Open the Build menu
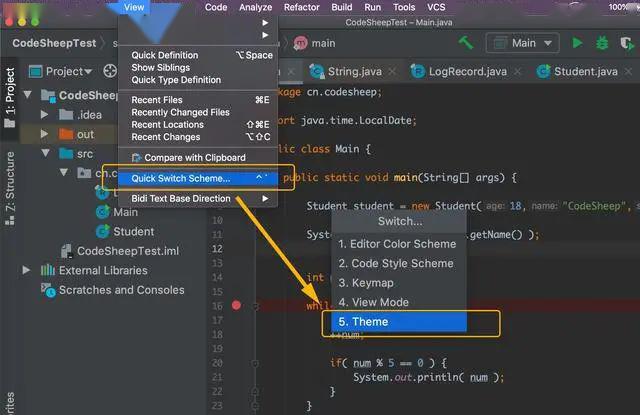The width and height of the screenshot is (640, 415). click(x=342, y=7)
